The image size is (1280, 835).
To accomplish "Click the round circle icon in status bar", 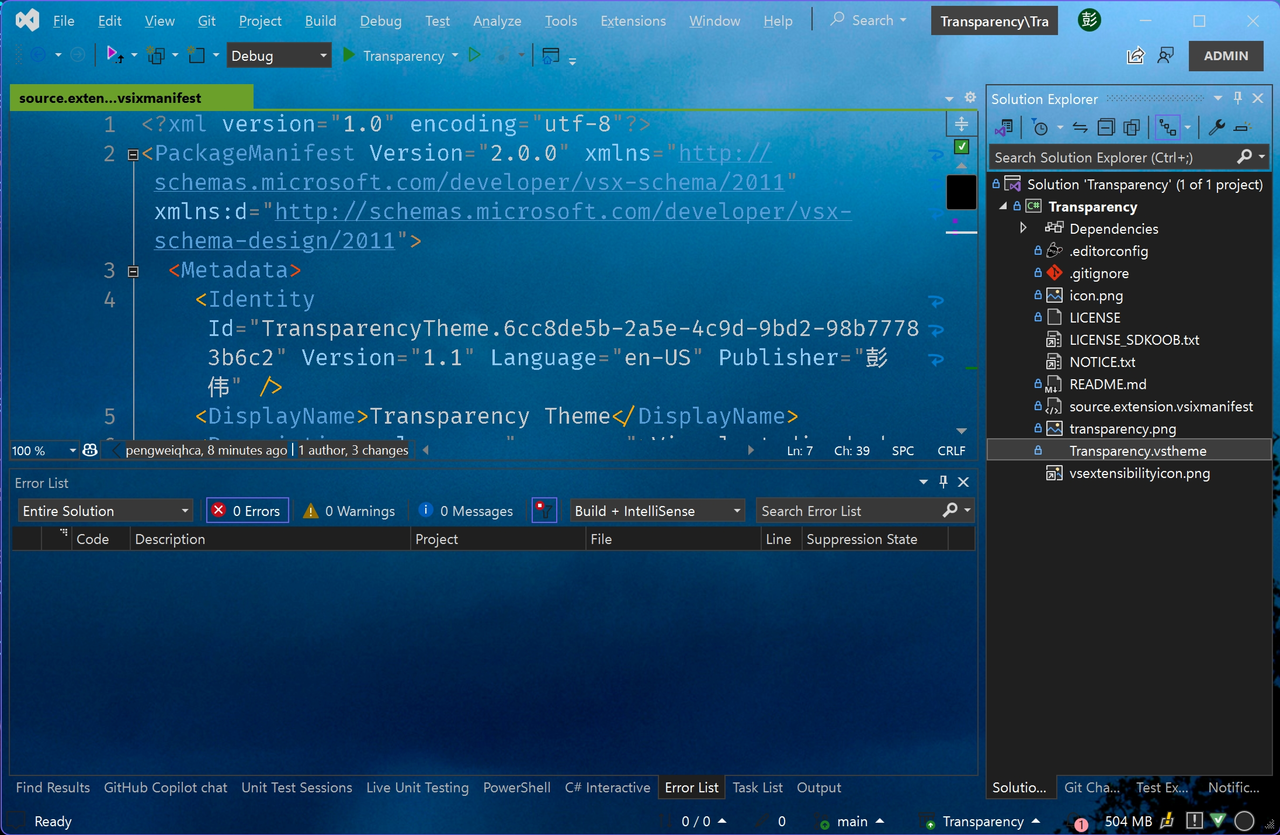I will pos(1244,821).
